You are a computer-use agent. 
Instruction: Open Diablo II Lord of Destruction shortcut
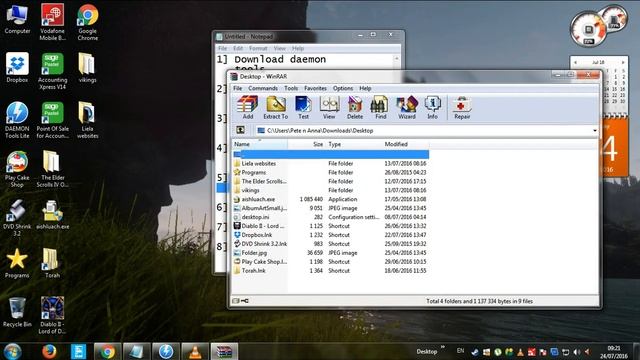(x=52, y=315)
